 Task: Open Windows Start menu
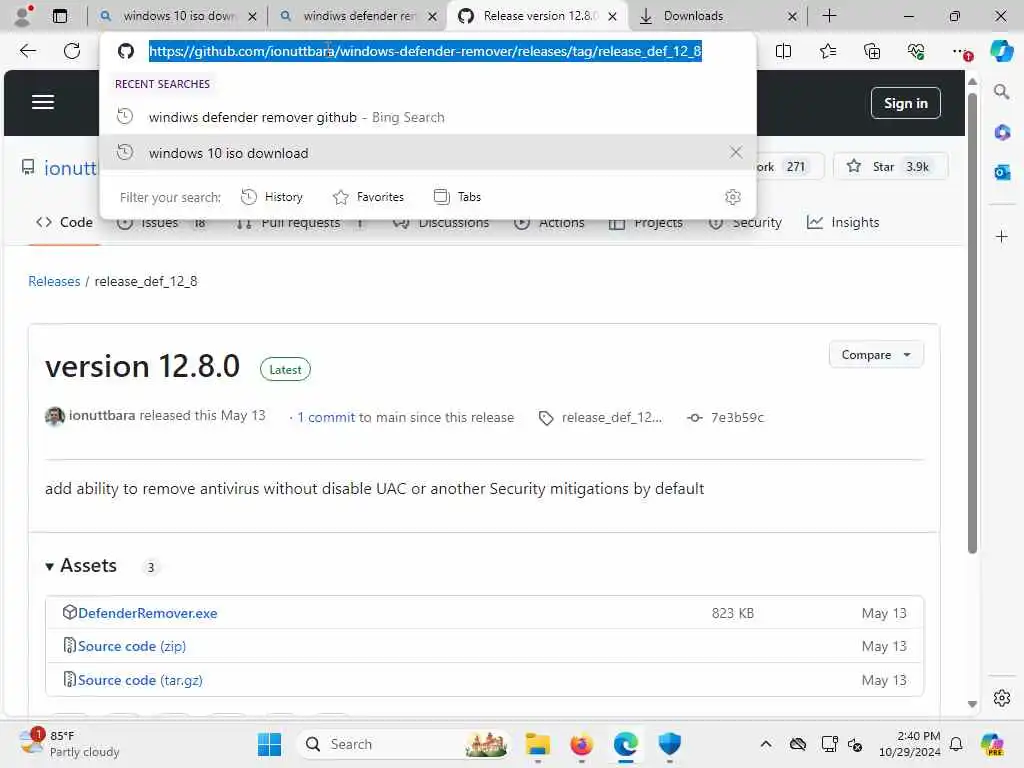pyautogui.click(x=269, y=744)
